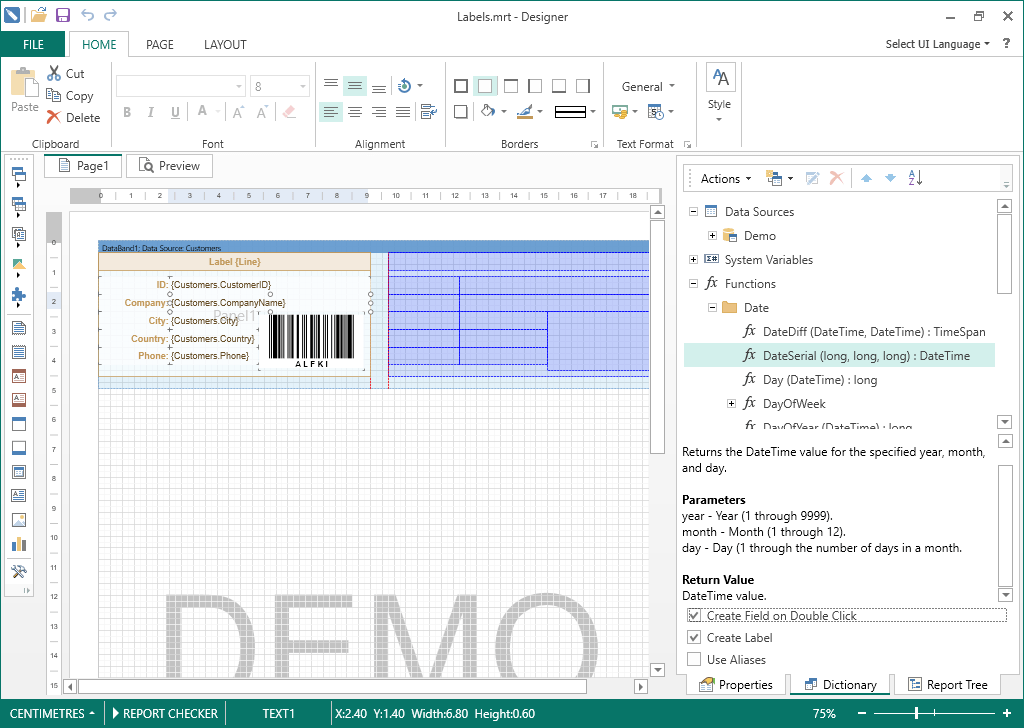Enable the Use Aliases checkbox
The height and width of the screenshot is (728, 1024).
pyautogui.click(x=694, y=659)
